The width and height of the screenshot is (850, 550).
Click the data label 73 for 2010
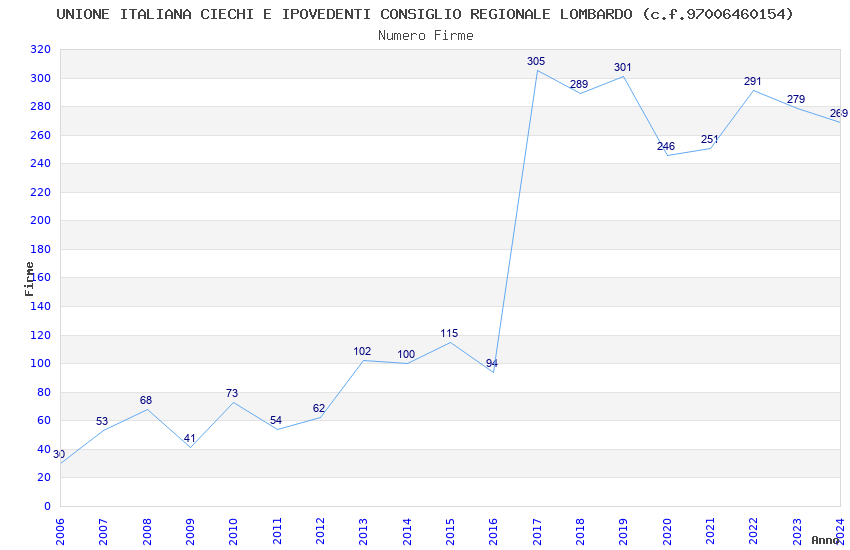pos(232,393)
